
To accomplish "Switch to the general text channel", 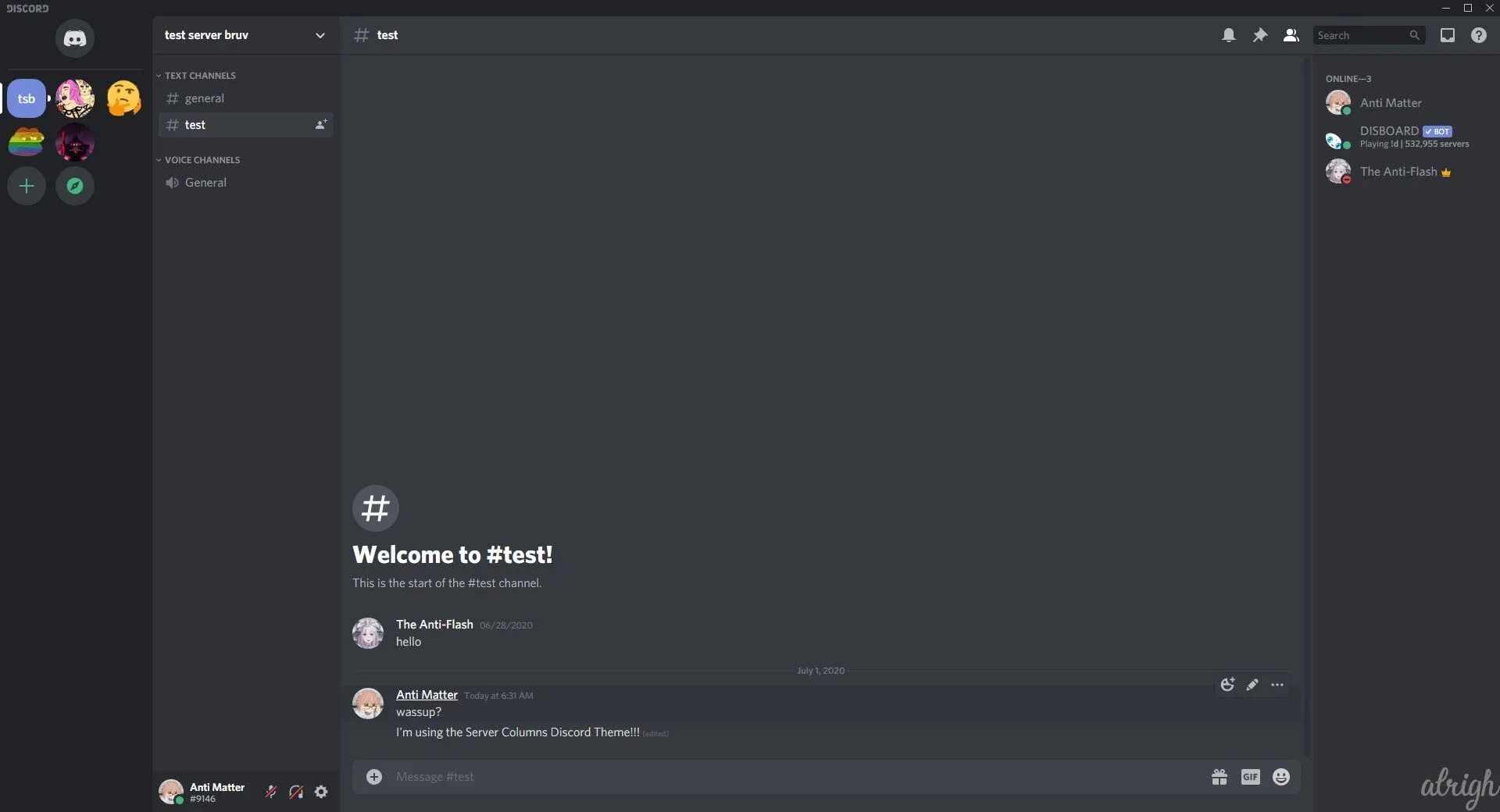I will point(246,98).
